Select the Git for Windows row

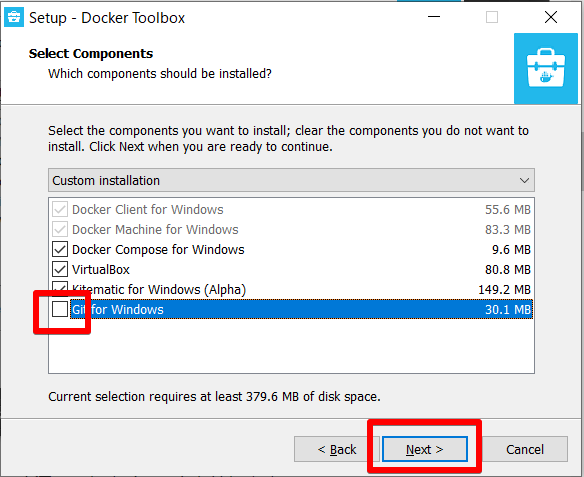tap(301, 309)
